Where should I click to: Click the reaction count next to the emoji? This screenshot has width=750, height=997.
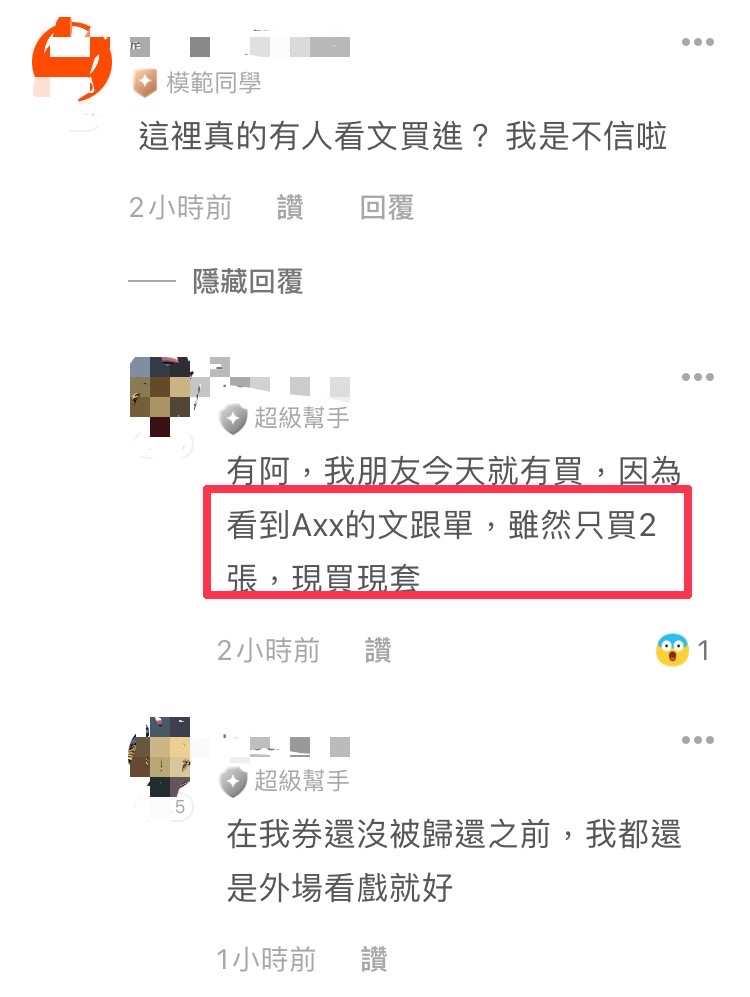(703, 650)
